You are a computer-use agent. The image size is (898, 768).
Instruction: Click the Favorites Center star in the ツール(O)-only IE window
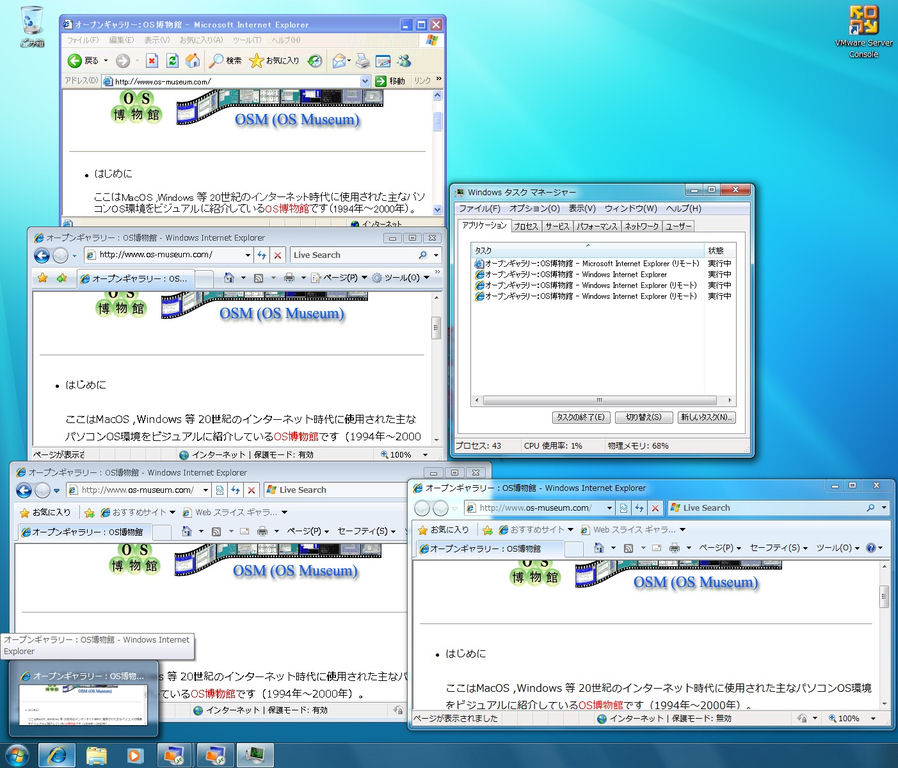pos(42,278)
